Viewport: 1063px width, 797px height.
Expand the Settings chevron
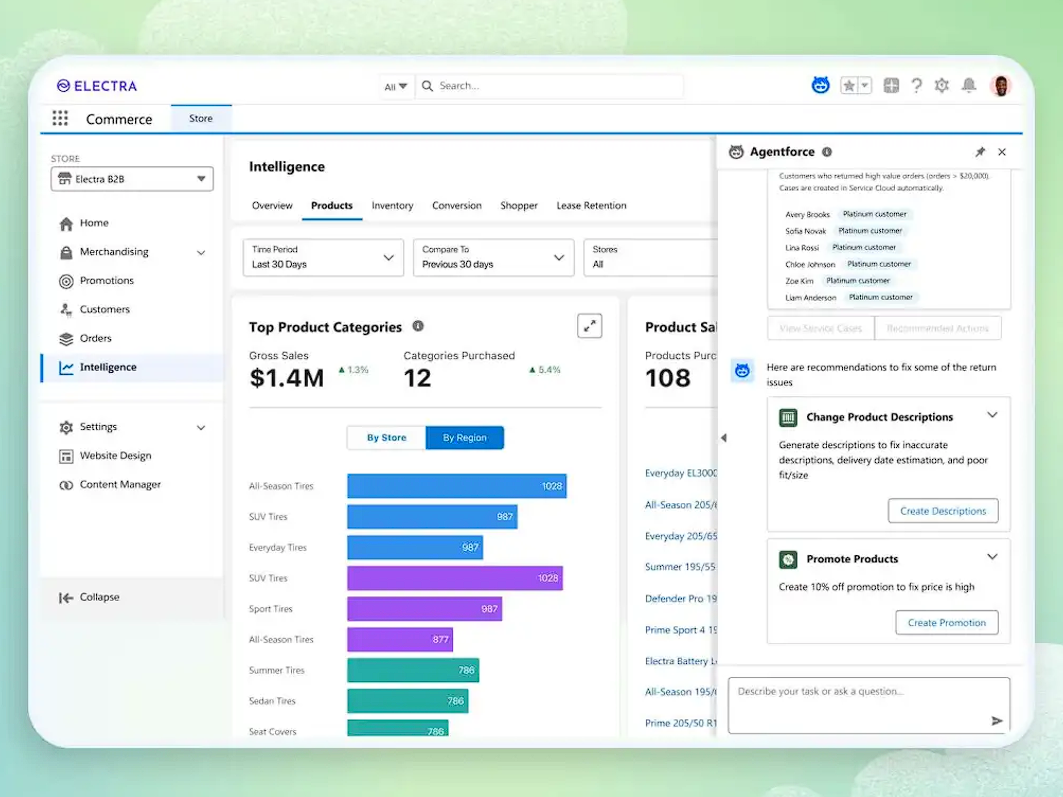201,428
